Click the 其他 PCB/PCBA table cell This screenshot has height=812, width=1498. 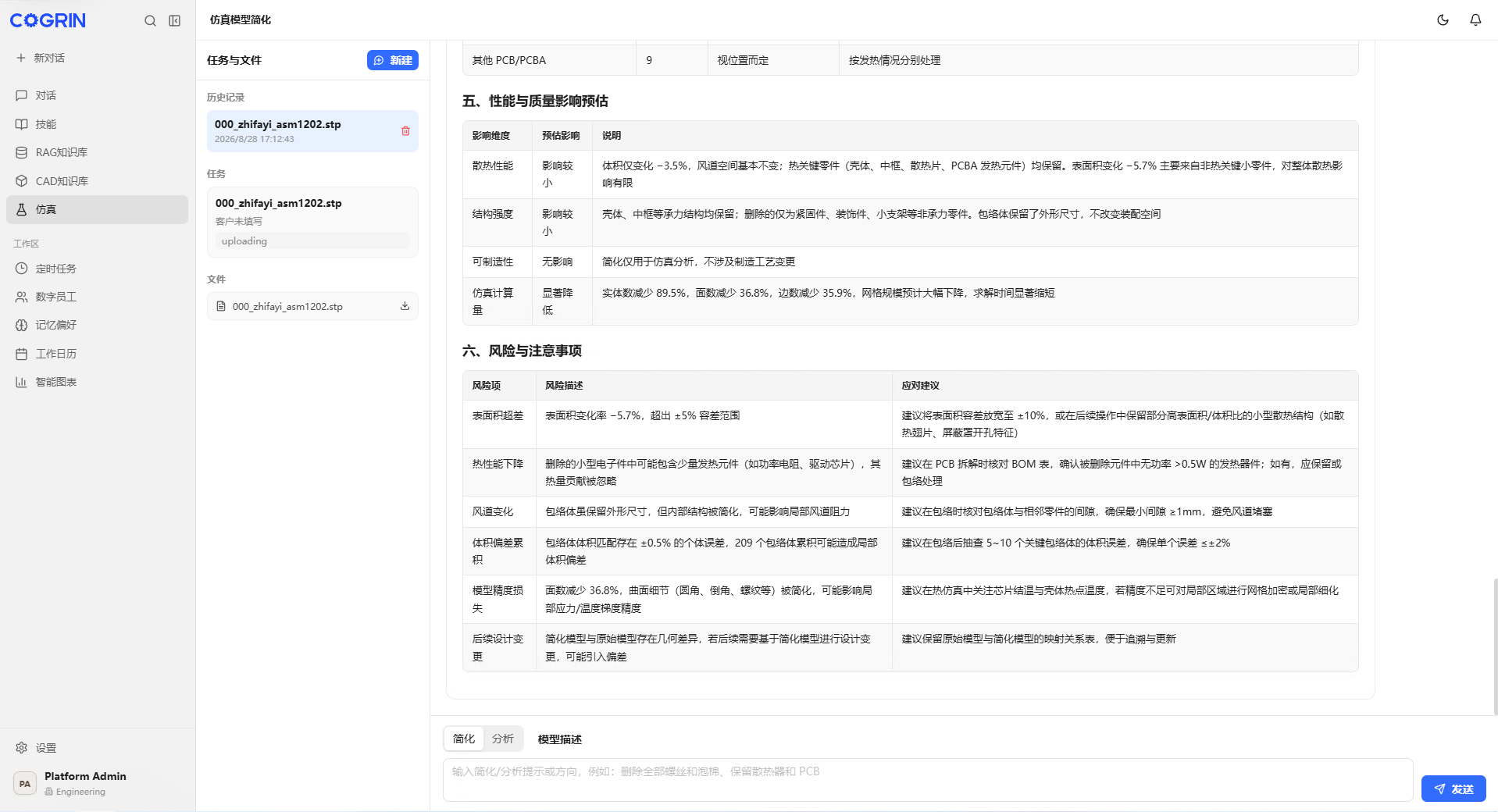tap(549, 60)
